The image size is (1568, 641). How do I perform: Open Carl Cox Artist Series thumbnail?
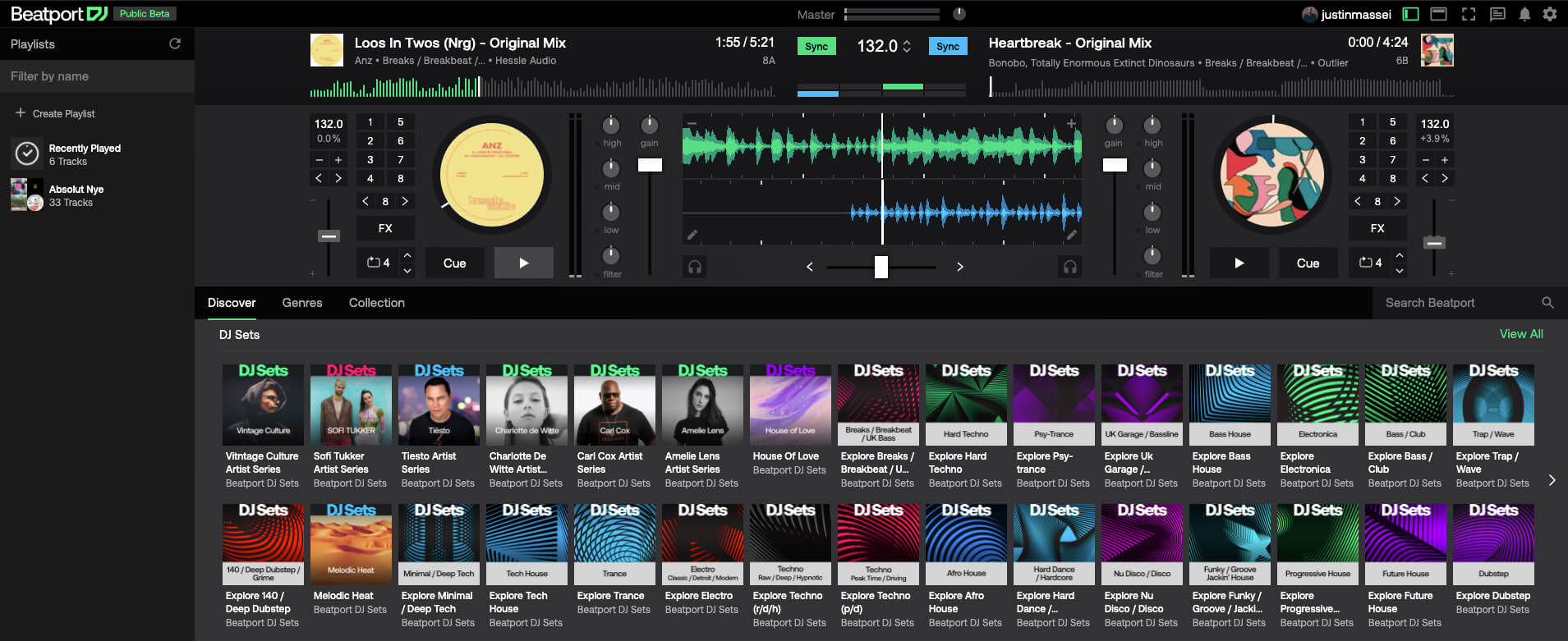click(x=614, y=405)
